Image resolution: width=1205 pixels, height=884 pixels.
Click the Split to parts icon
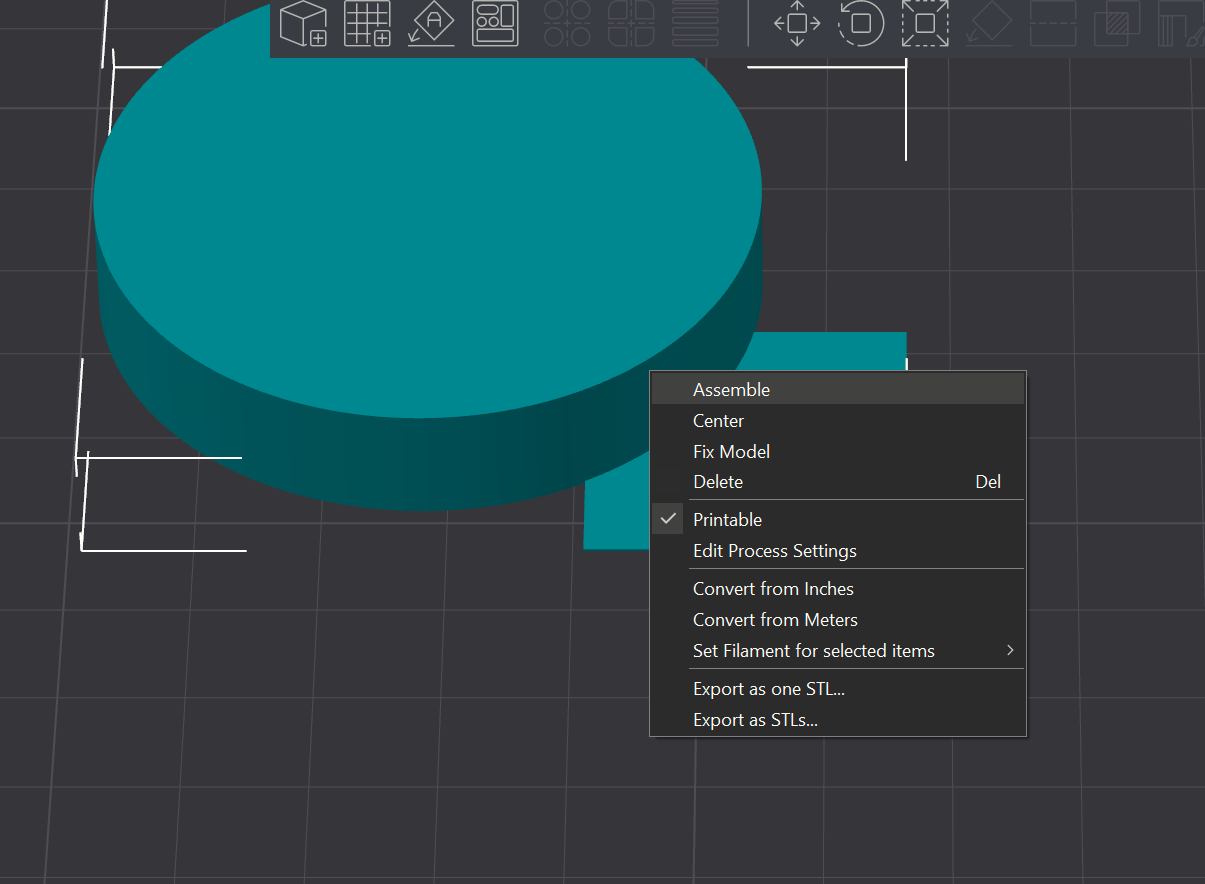(x=631, y=23)
